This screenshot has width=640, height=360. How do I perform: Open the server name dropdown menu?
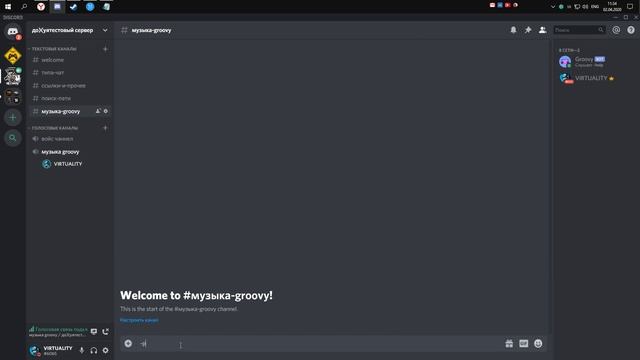[70, 30]
